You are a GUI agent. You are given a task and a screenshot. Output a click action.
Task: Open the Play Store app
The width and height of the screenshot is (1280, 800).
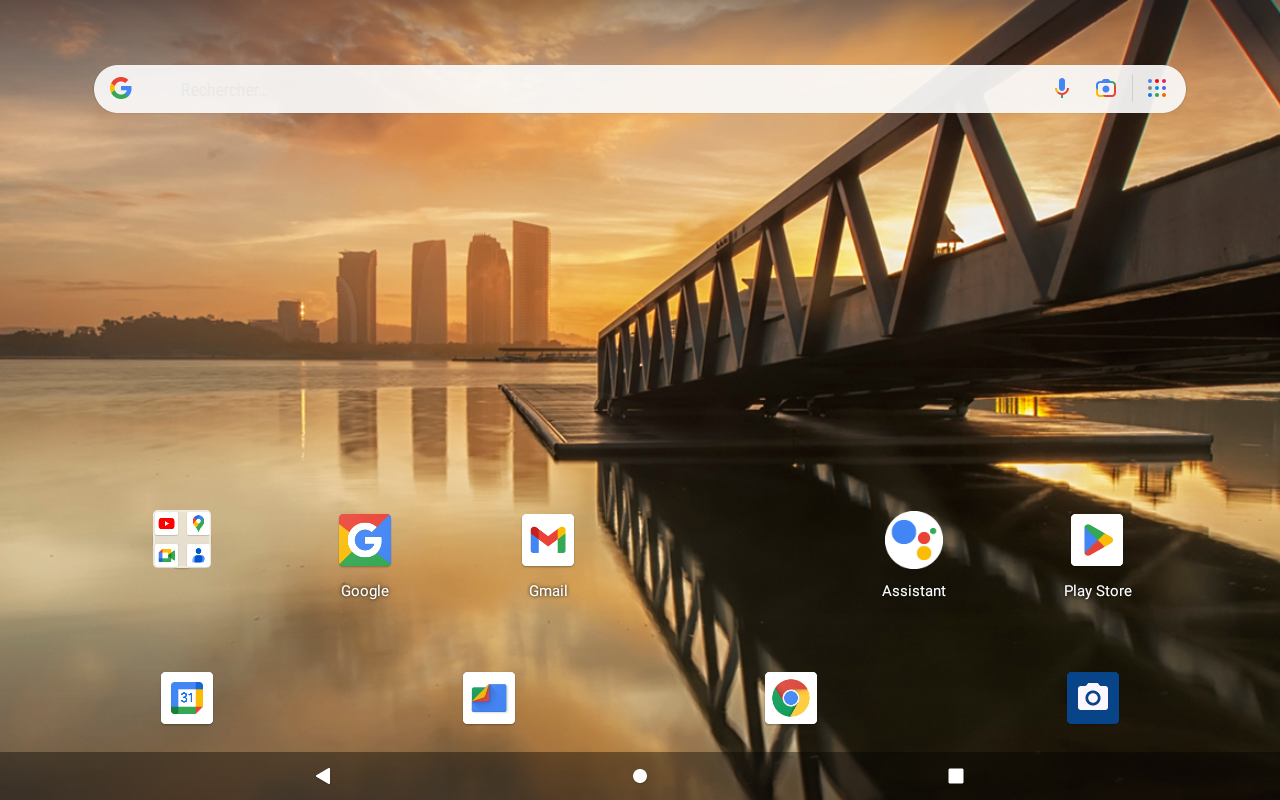tap(1097, 540)
